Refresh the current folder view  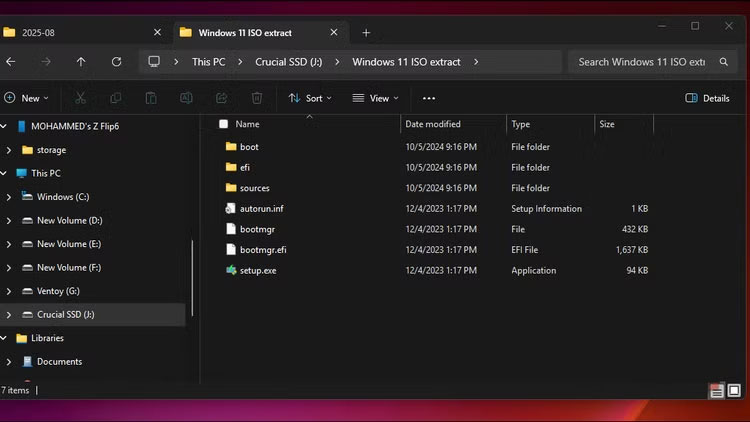[116, 61]
